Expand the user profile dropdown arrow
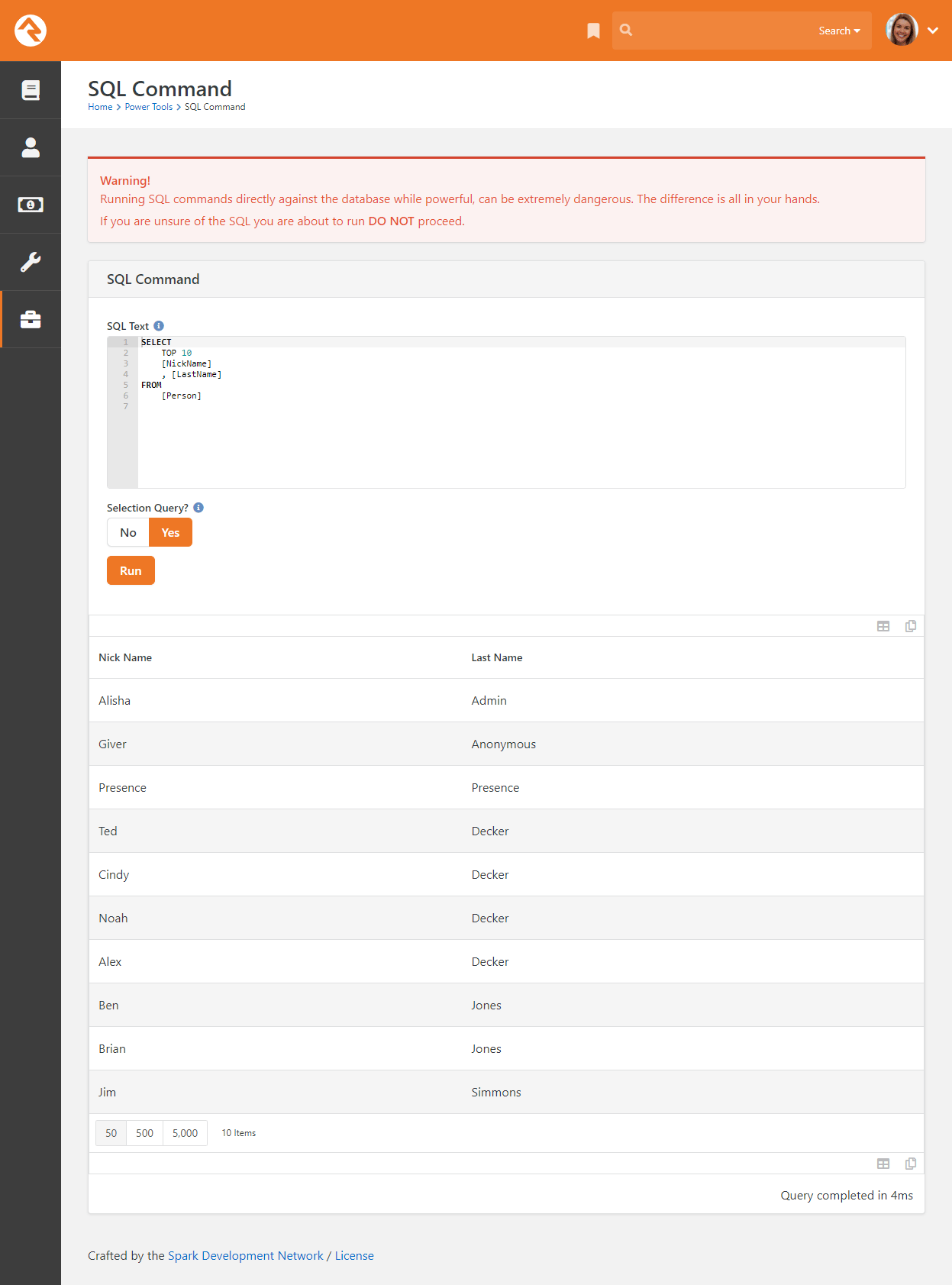Image resolution: width=952 pixels, height=1285 pixels. click(x=933, y=31)
